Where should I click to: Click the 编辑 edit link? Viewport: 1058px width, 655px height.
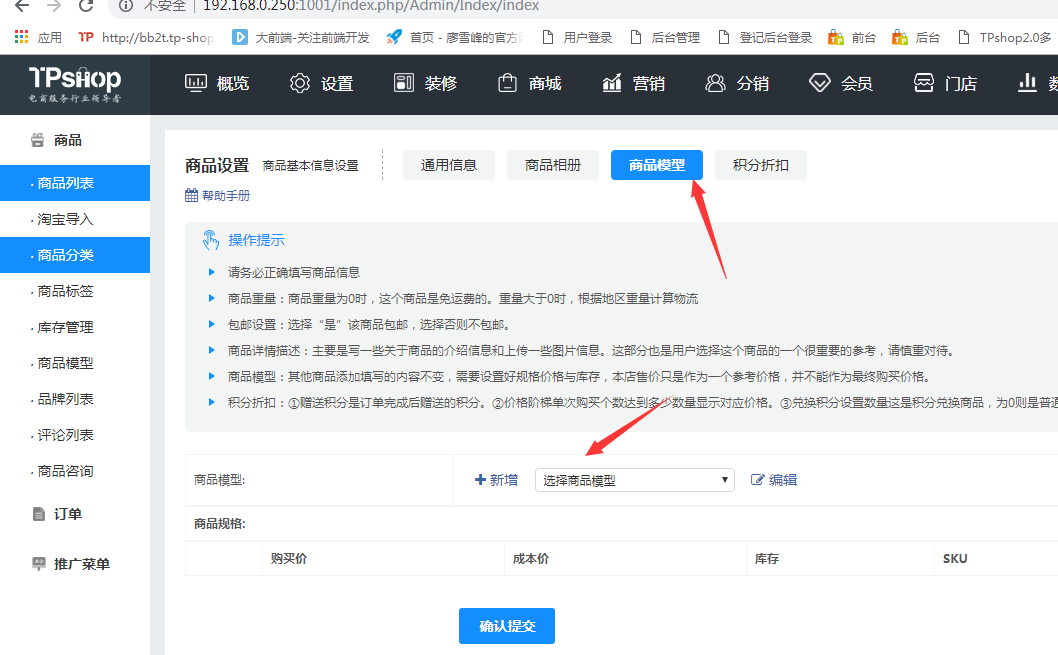click(772, 480)
